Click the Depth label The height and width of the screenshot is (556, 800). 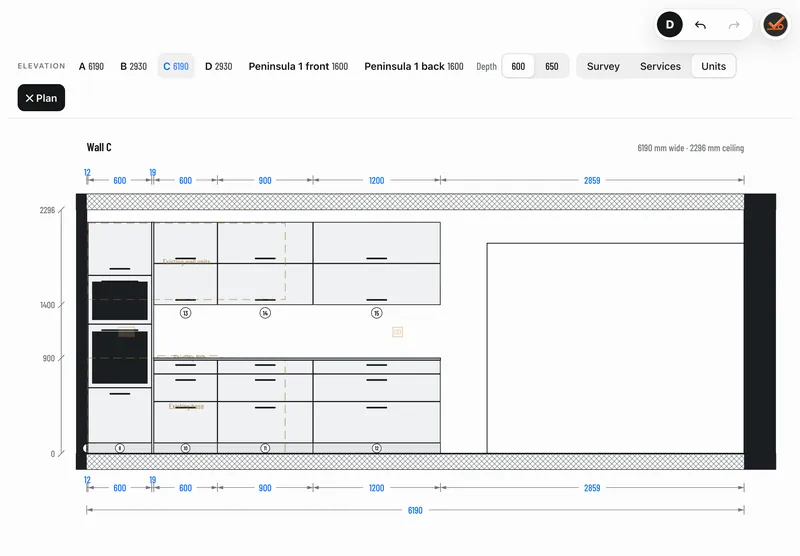pos(486,66)
